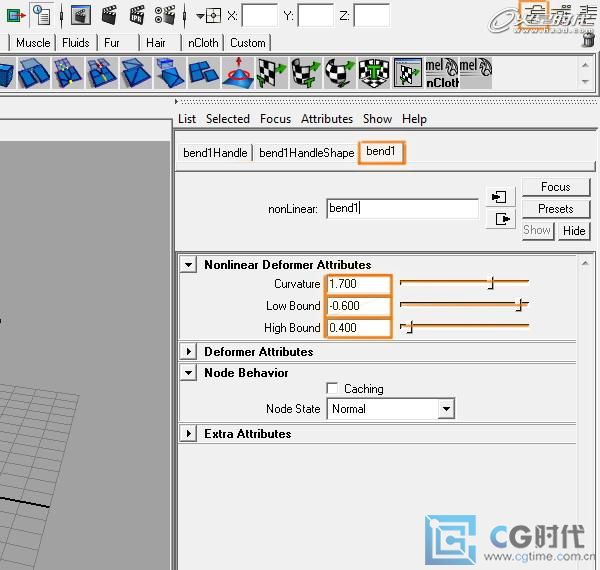Open the render view clapperboard icon
Screen dimensions: 600x570
[80, 15]
